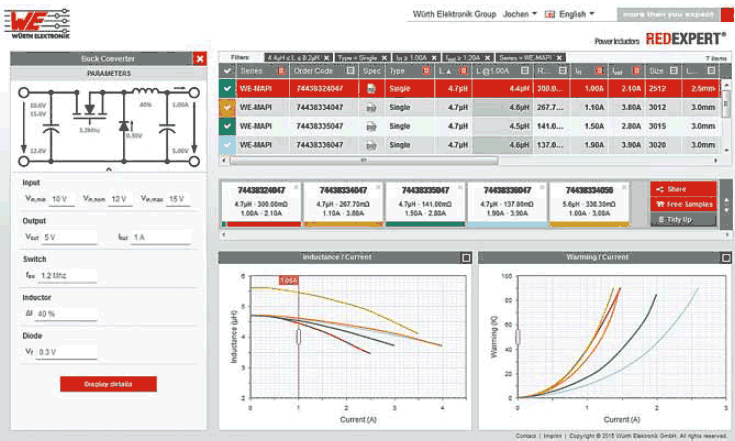
Task: Click the Display details button
Action: (x=108, y=384)
